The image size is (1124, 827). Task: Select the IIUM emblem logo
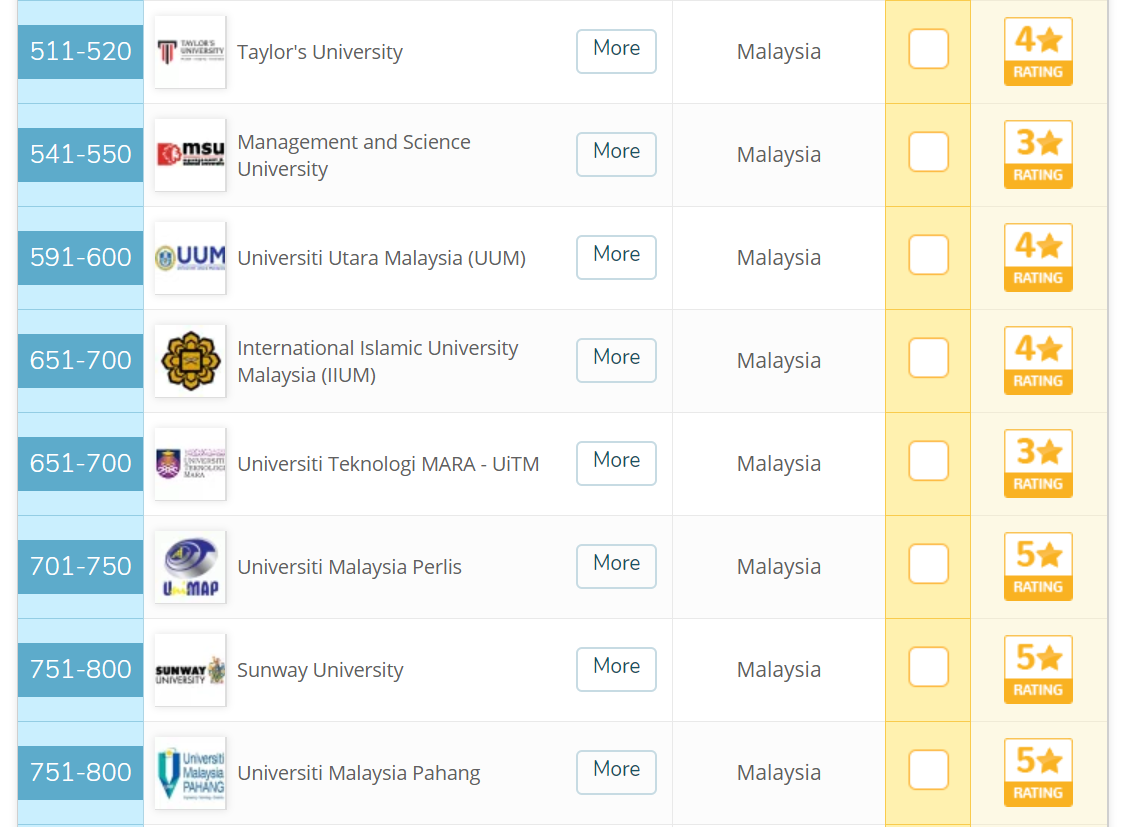(190, 360)
